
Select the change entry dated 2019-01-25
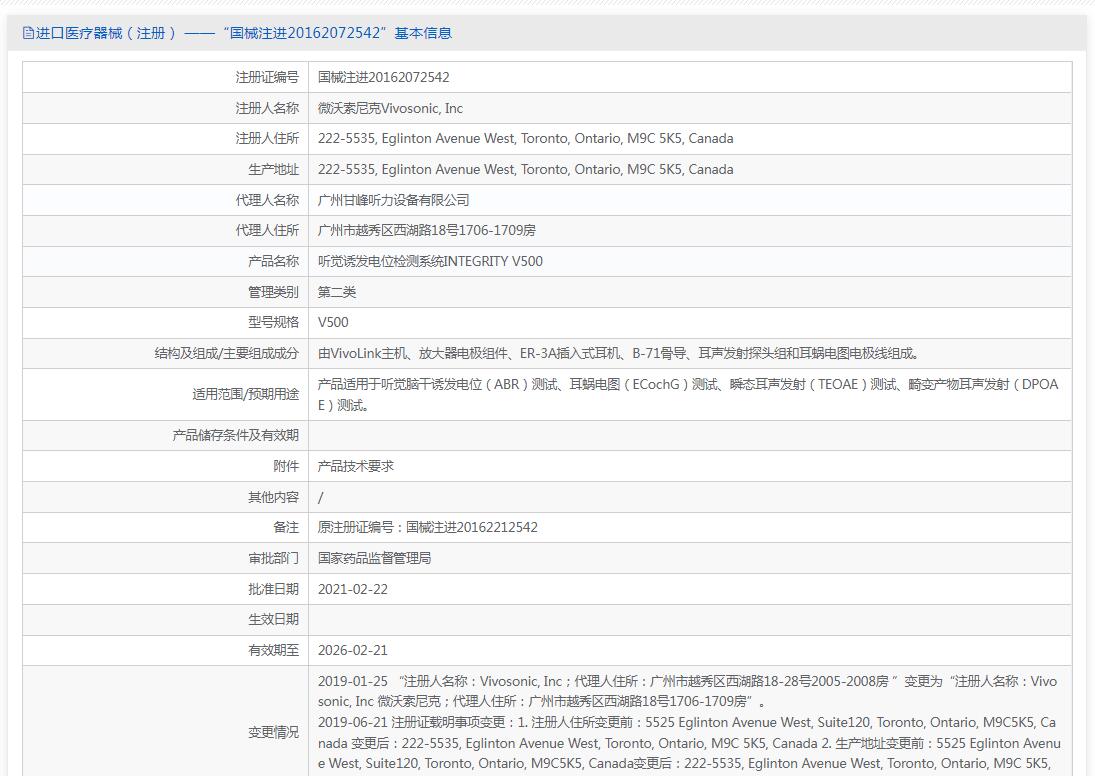tap(688, 691)
